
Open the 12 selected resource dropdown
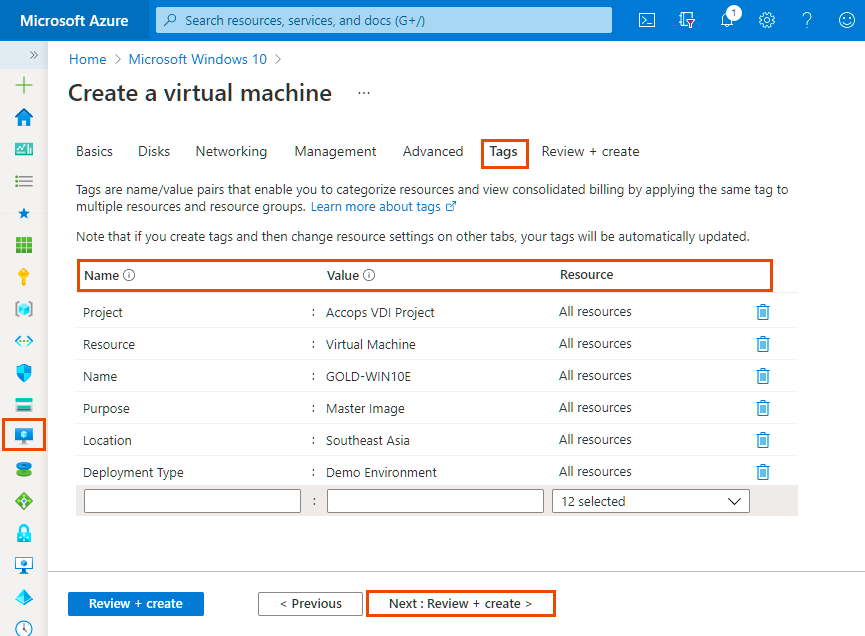click(651, 501)
